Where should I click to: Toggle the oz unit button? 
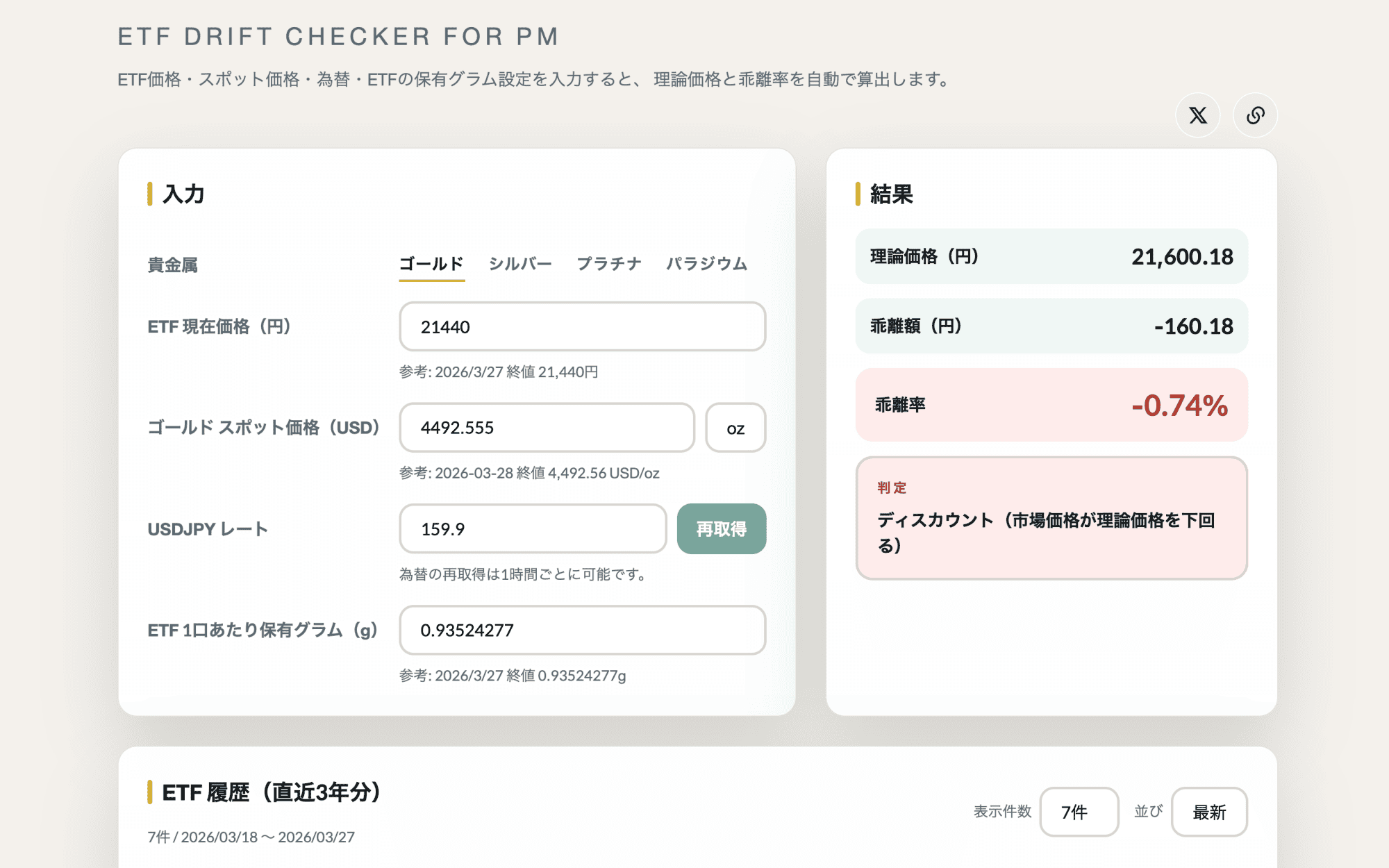735,428
